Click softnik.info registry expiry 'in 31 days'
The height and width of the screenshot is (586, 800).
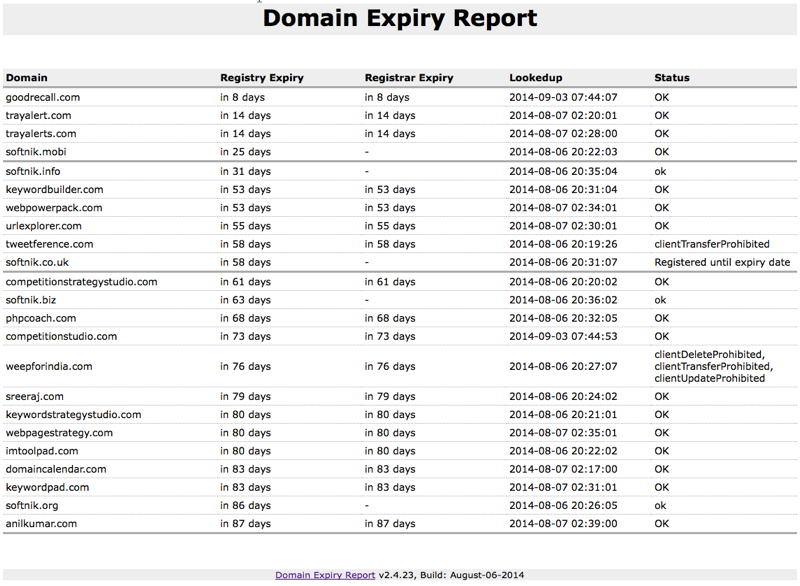[x=245, y=171]
